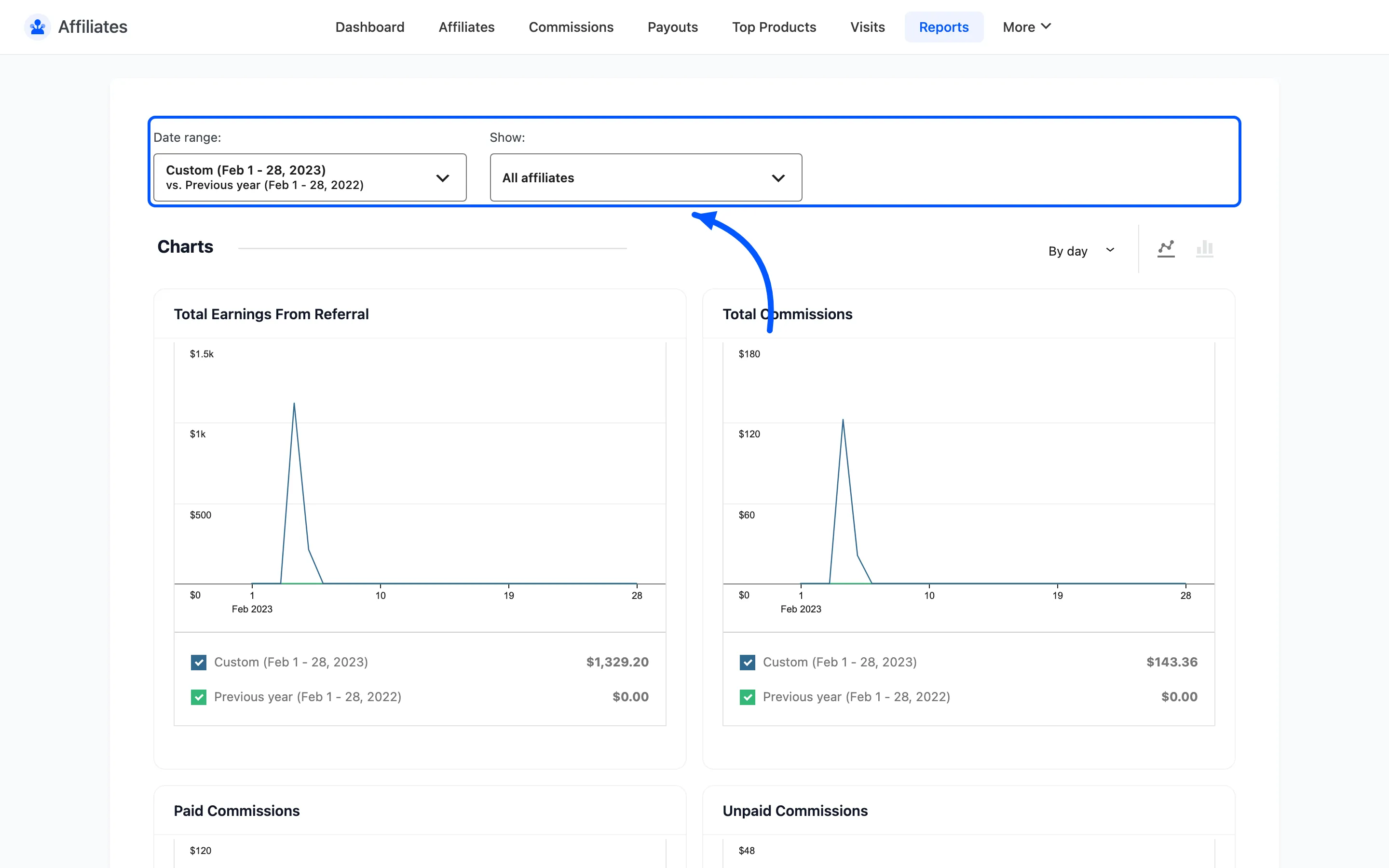Go to Affiliates nav tab

[466, 27]
